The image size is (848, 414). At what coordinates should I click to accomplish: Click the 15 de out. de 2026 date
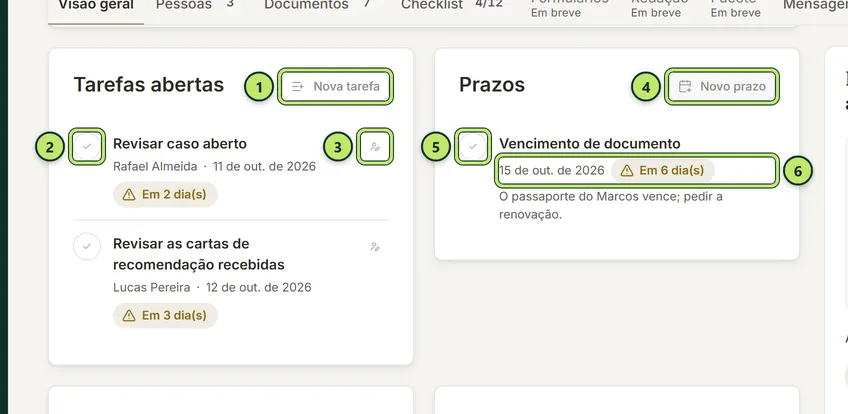(552, 171)
